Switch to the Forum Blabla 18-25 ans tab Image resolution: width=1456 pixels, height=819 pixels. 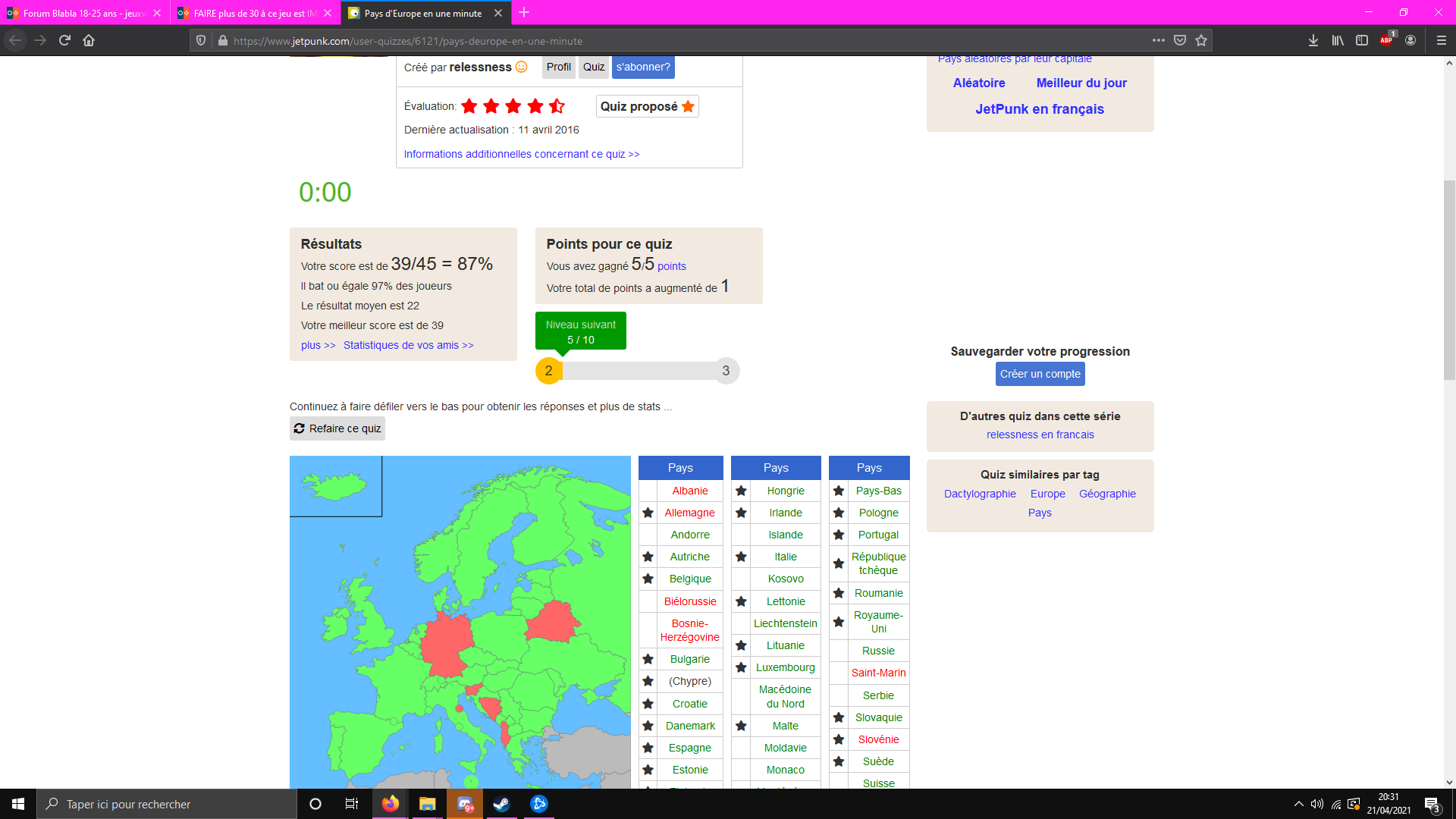click(x=84, y=13)
